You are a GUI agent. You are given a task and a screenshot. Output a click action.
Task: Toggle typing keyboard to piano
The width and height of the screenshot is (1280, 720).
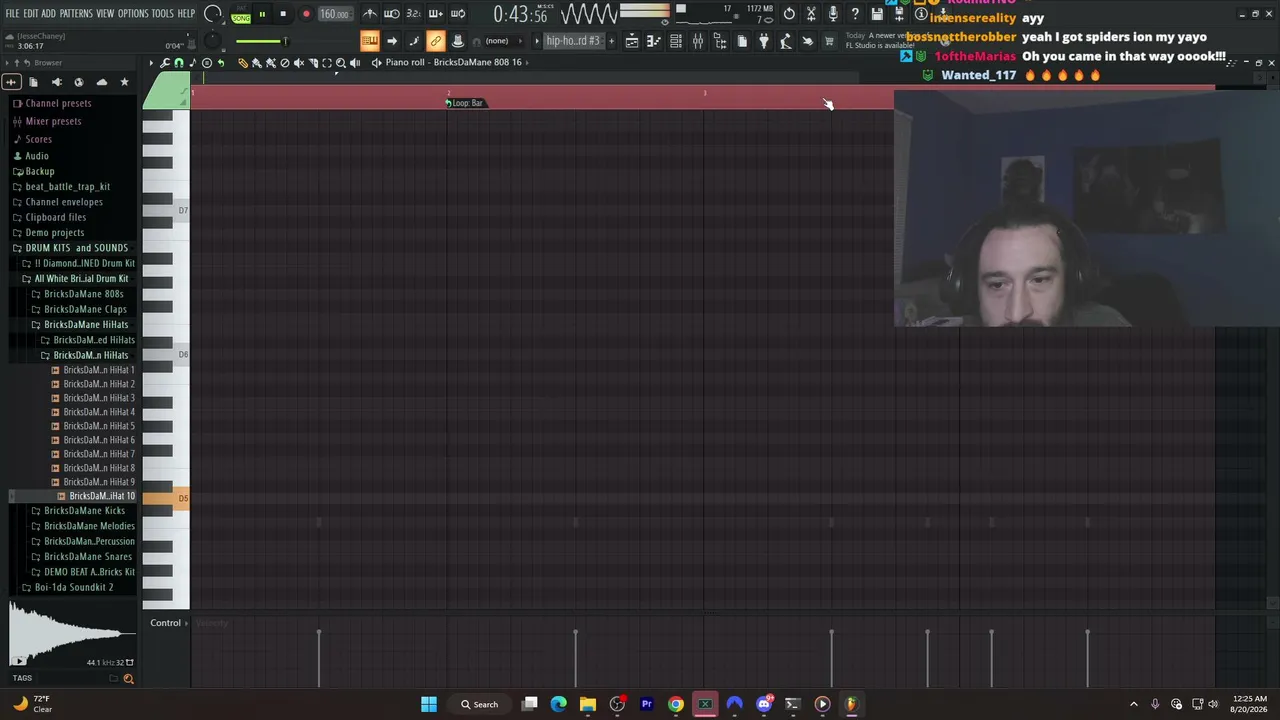pyautogui.click(x=370, y=41)
